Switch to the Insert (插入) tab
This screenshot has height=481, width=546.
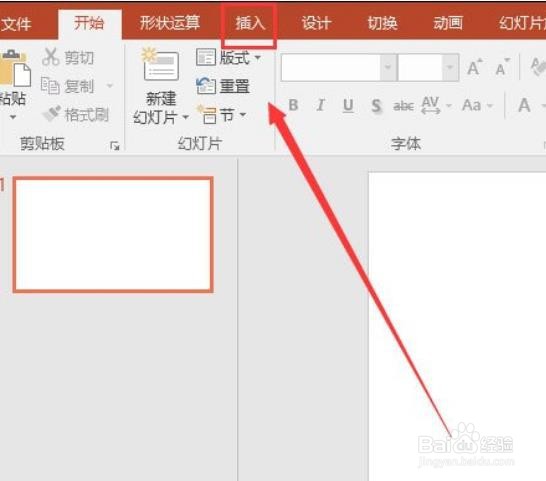(250, 23)
